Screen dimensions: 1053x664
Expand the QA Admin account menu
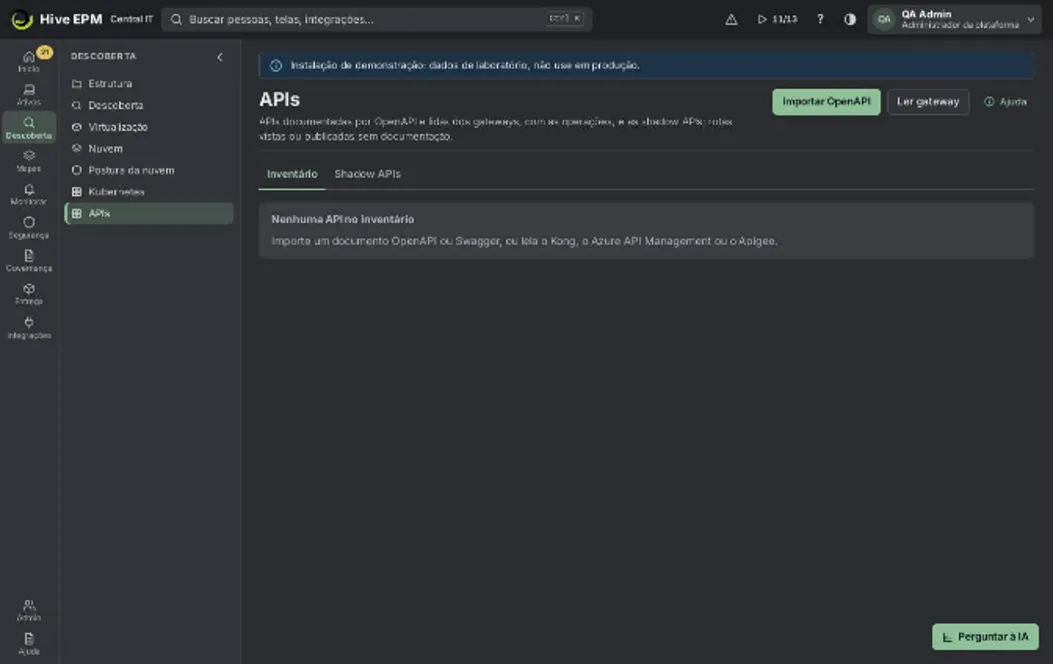(954, 19)
